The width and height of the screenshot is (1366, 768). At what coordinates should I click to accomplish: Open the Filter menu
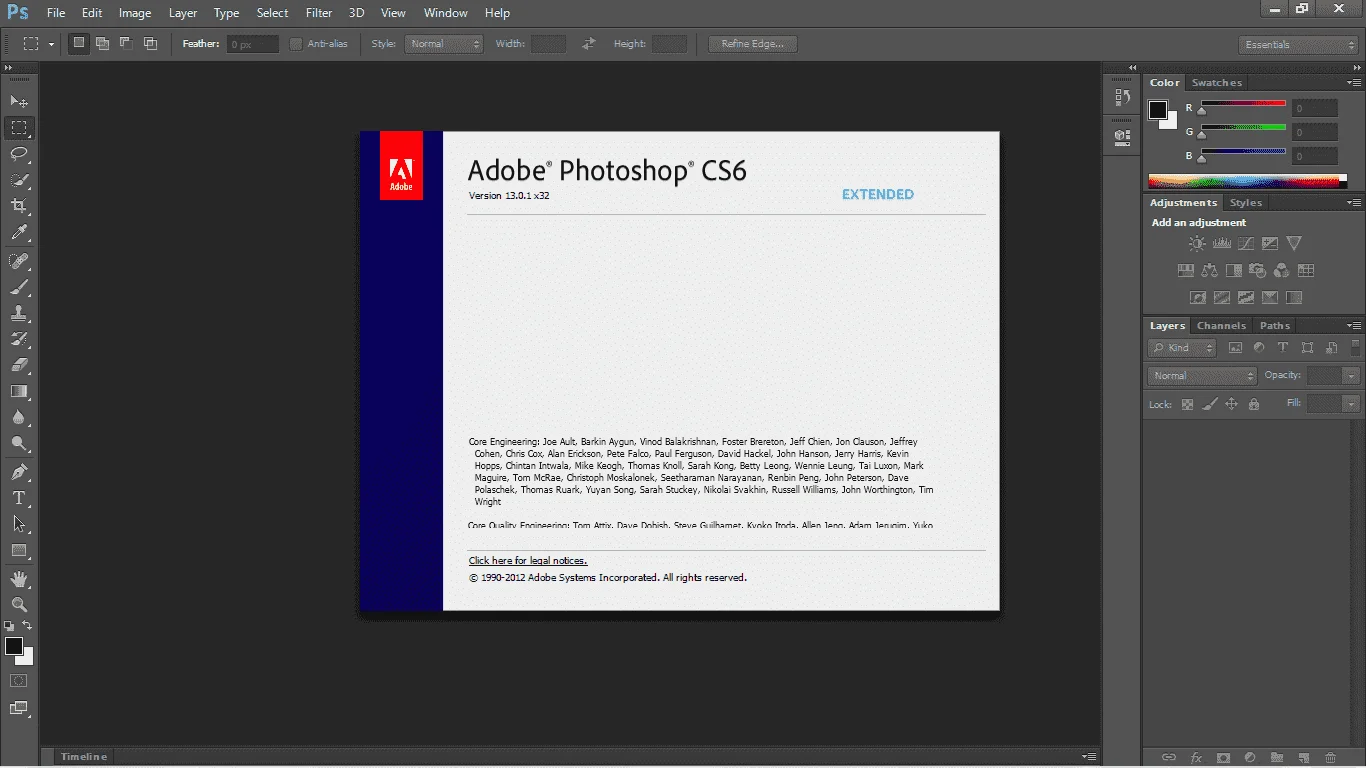click(319, 13)
